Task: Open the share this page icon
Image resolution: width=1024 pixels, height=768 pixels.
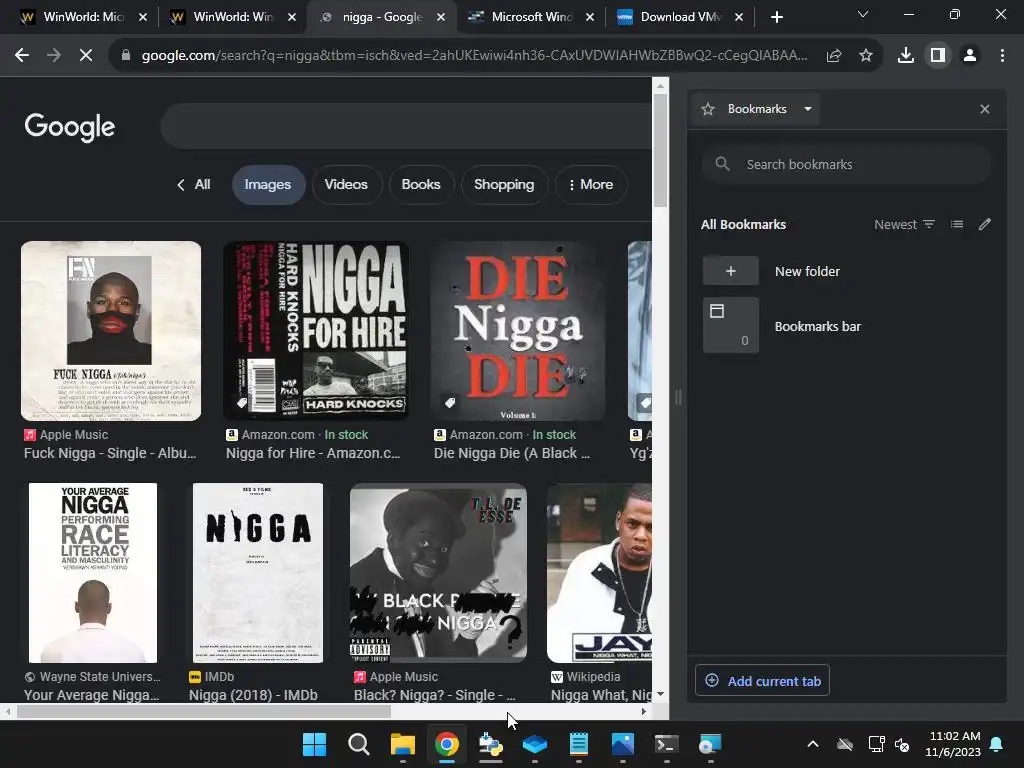Action: (x=834, y=56)
